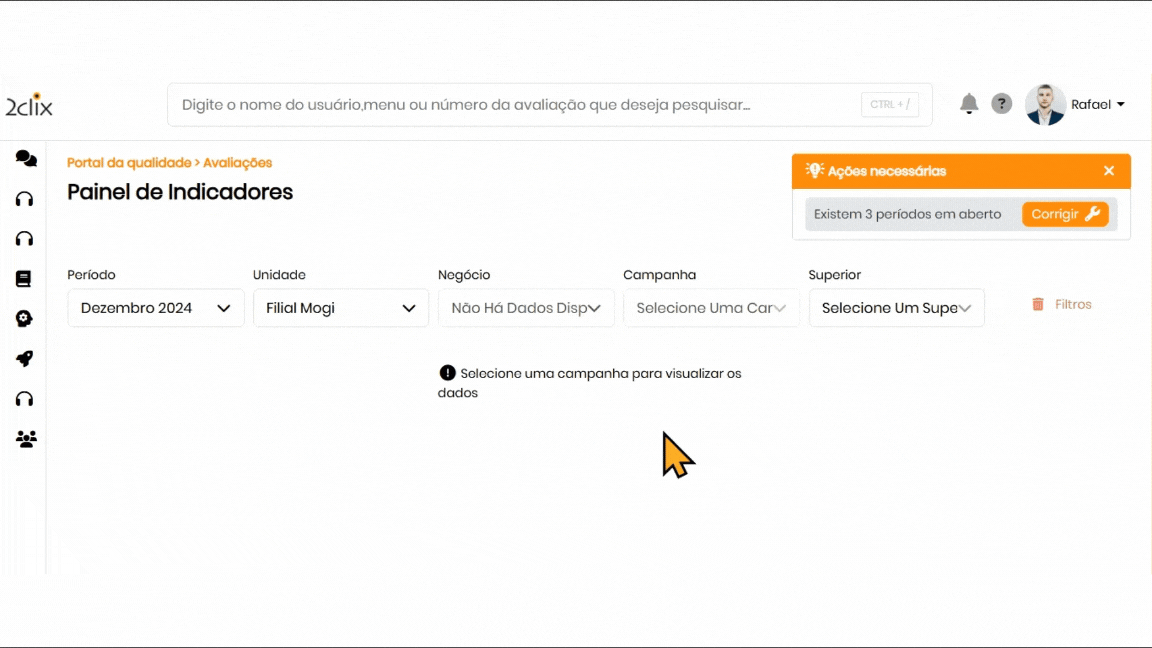Open the book icon in the sidebar
This screenshot has width=1152, height=648.
24,279
